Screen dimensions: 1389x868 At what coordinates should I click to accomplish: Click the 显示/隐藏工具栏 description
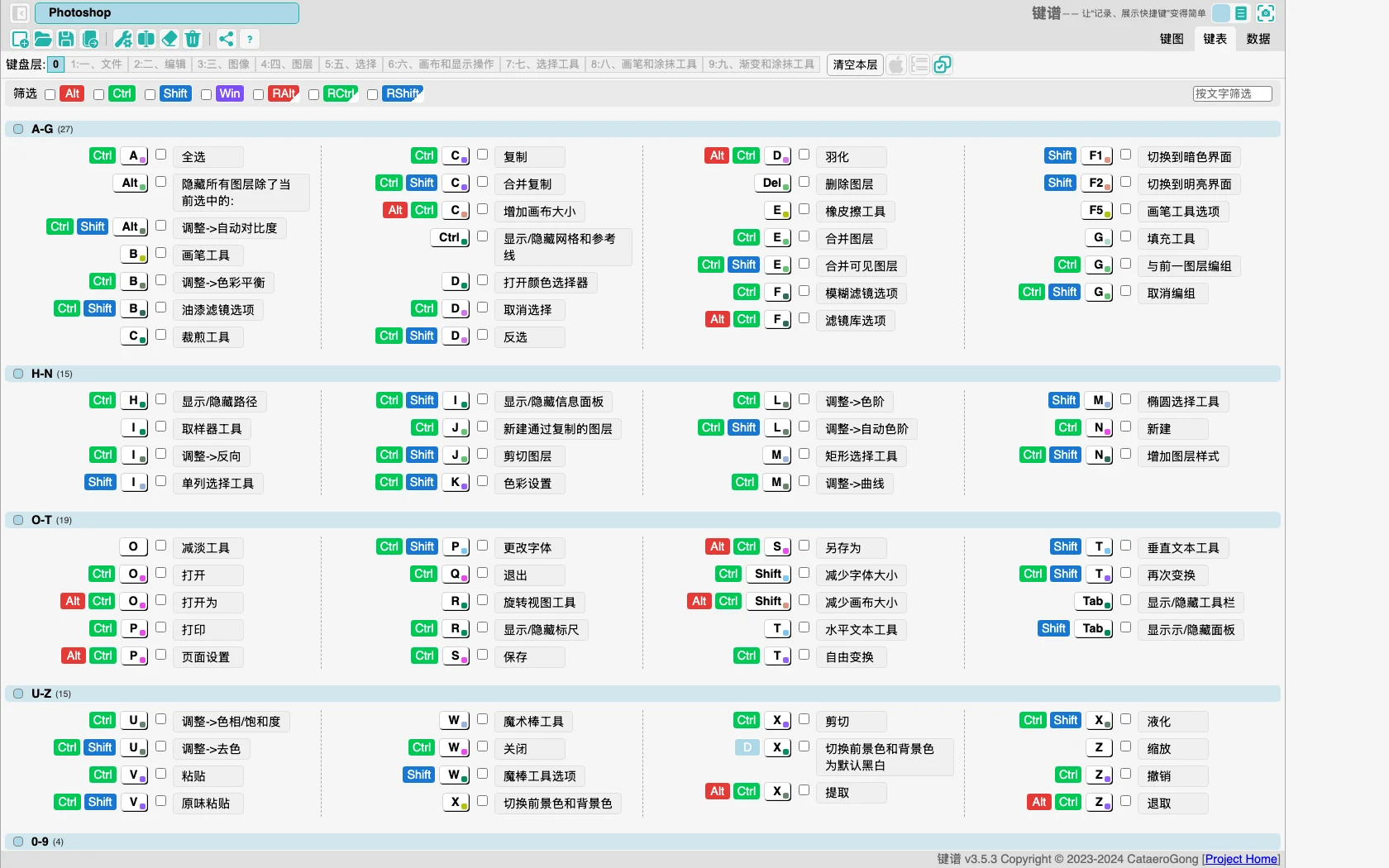pos(1191,603)
